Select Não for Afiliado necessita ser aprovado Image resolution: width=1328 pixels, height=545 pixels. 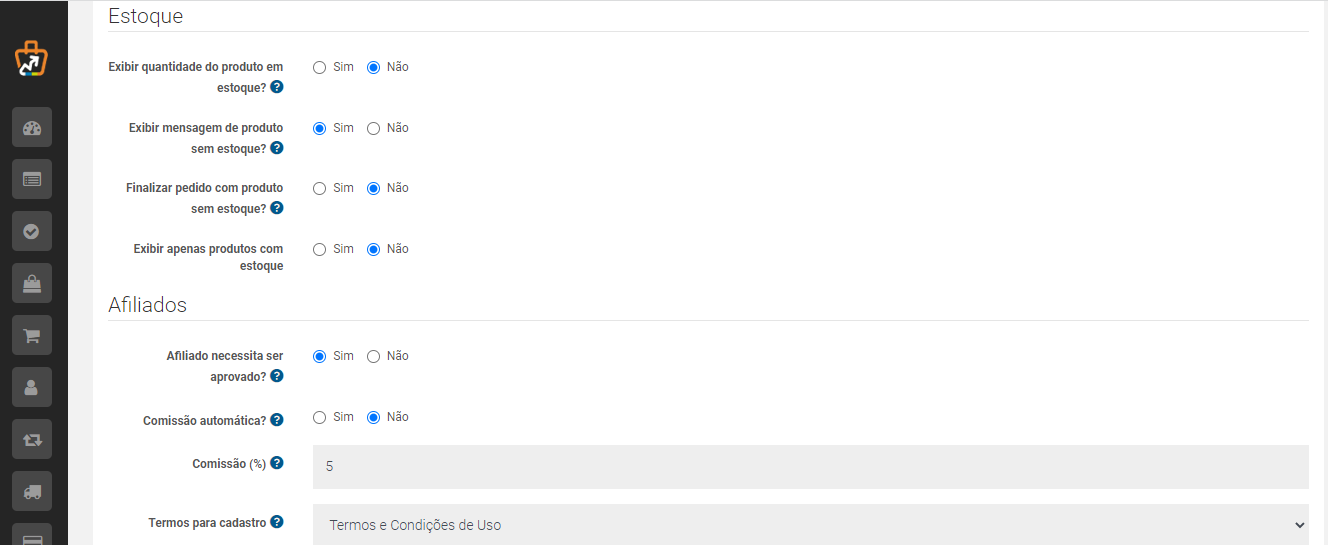pyautogui.click(x=374, y=356)
